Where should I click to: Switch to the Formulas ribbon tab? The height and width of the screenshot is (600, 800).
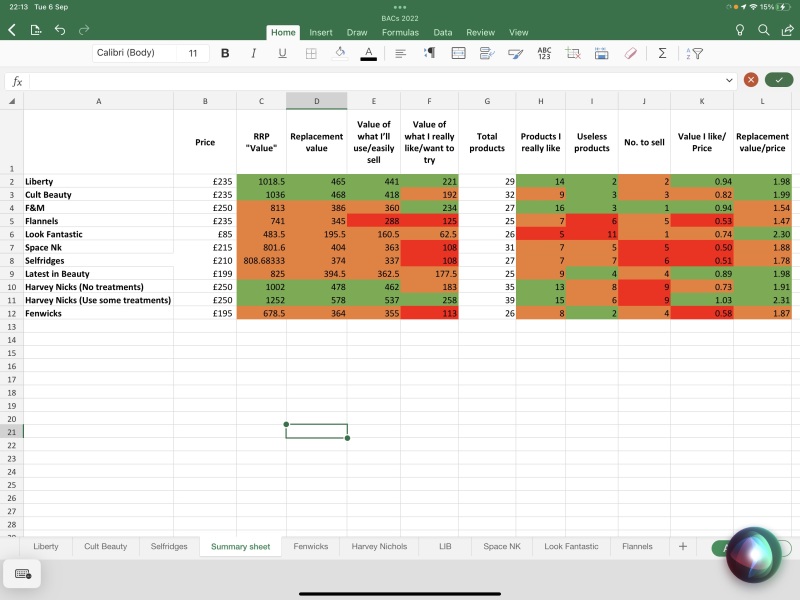coord(400,32)
